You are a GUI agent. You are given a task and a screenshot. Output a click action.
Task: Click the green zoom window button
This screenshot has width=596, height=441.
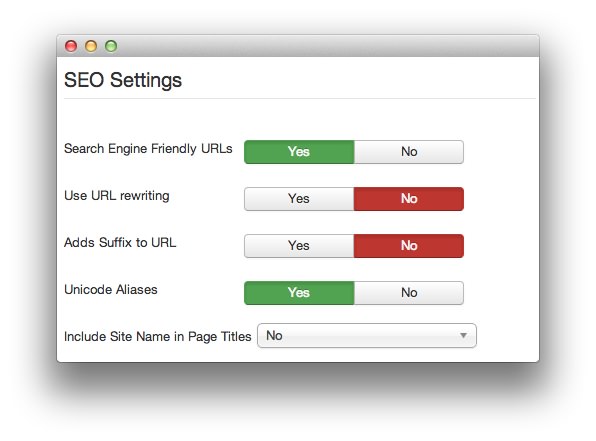tap(111, 46)
